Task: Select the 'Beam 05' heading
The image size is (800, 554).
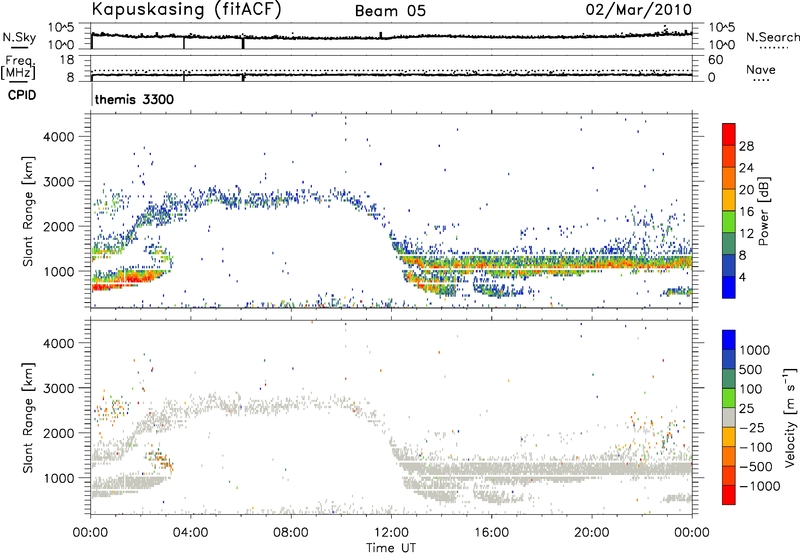Action: (390, 11)
